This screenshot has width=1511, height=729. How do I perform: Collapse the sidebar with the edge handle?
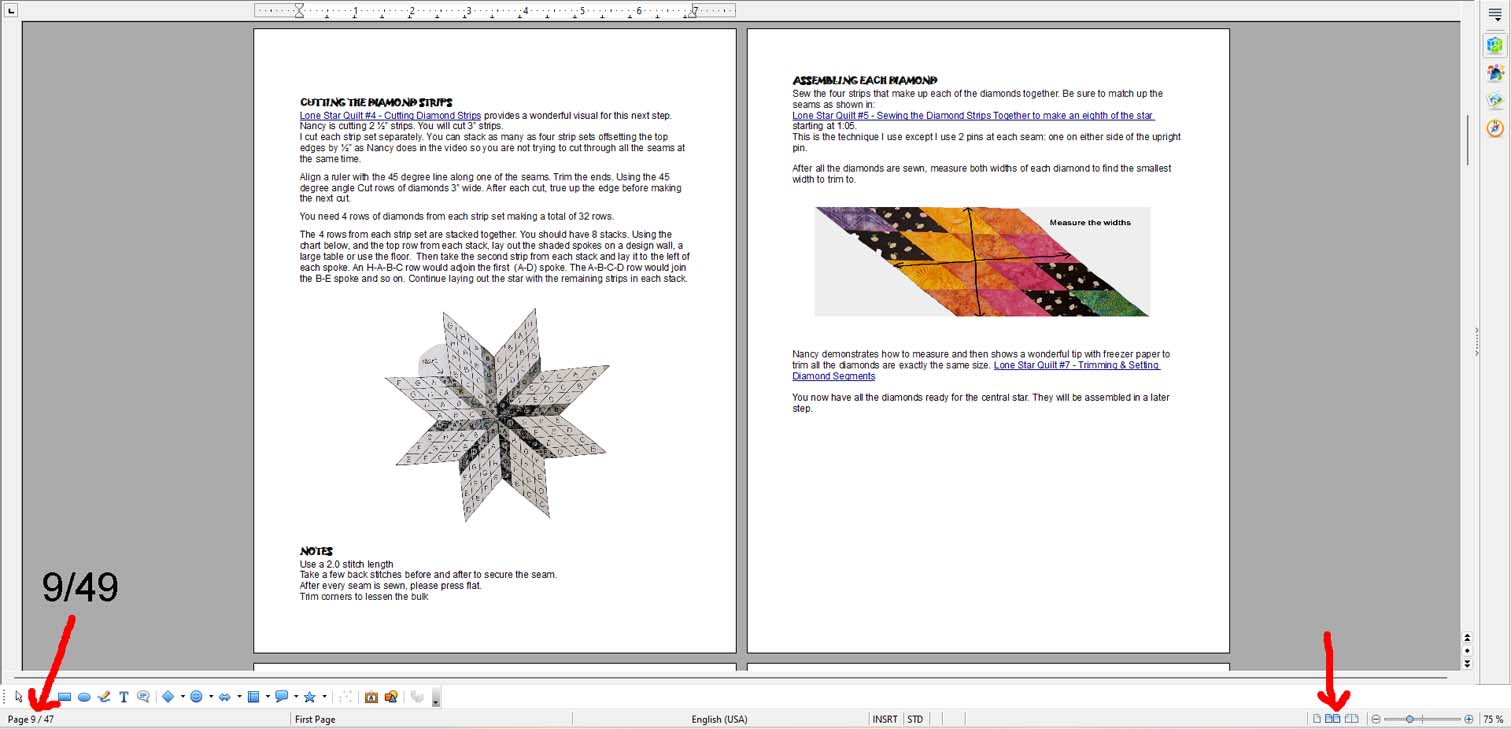tap(1477, 341)
